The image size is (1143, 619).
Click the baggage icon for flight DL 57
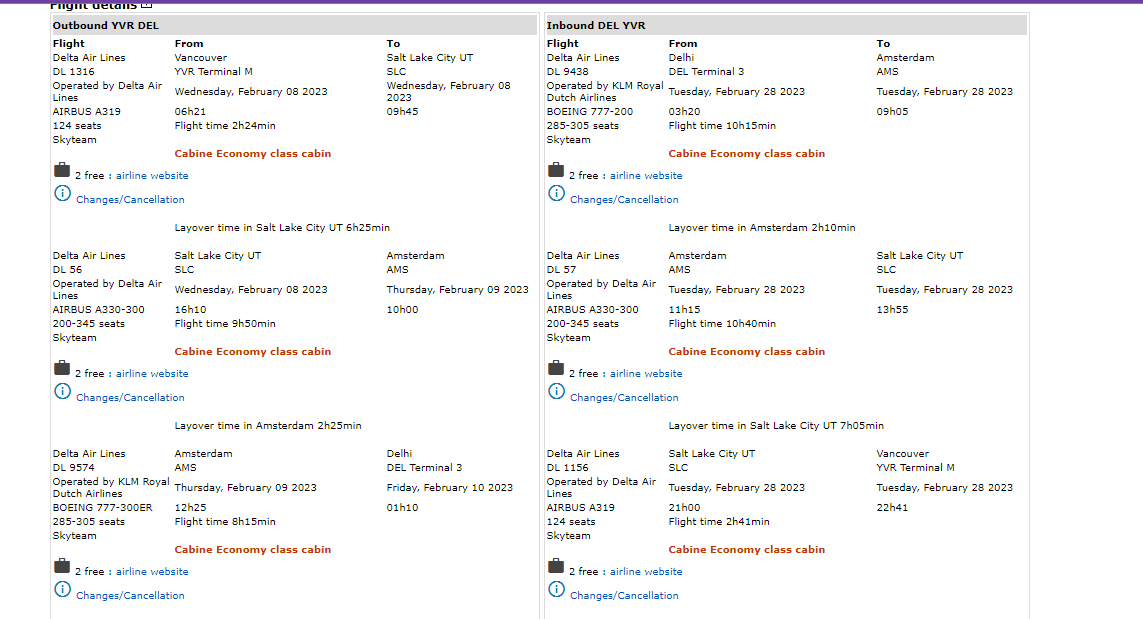556,369
